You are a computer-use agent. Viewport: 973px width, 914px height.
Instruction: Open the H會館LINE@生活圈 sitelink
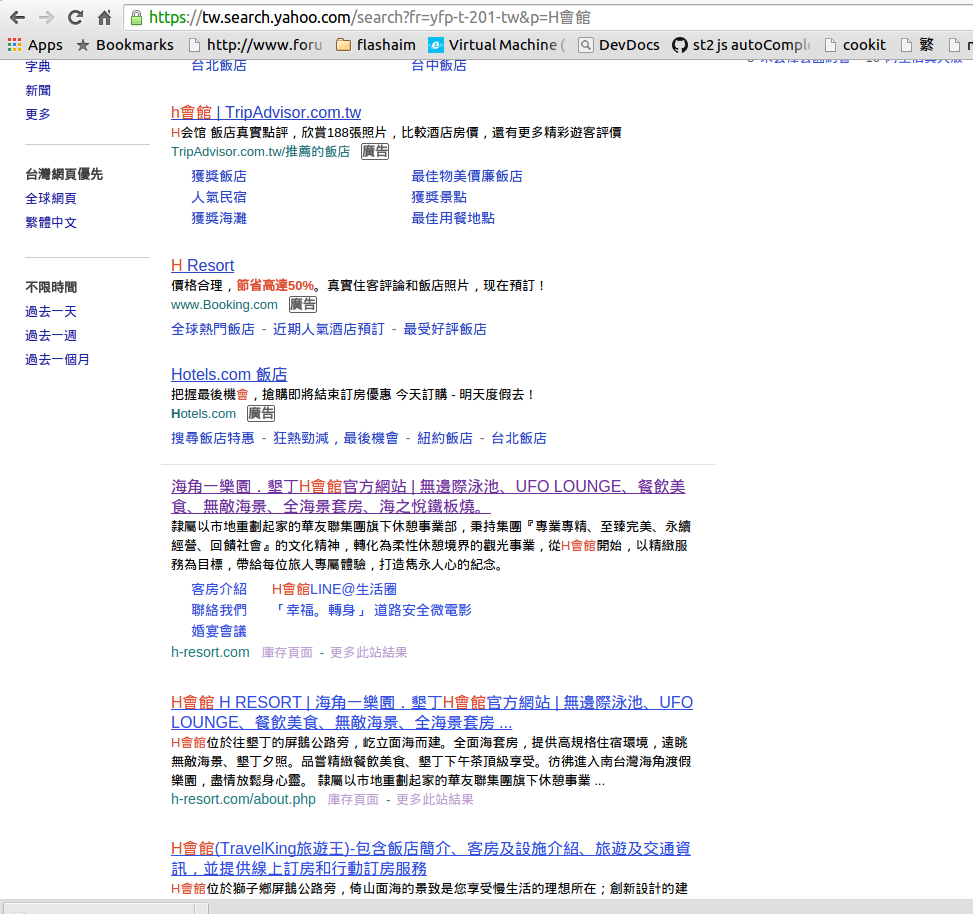coord(334,589)
